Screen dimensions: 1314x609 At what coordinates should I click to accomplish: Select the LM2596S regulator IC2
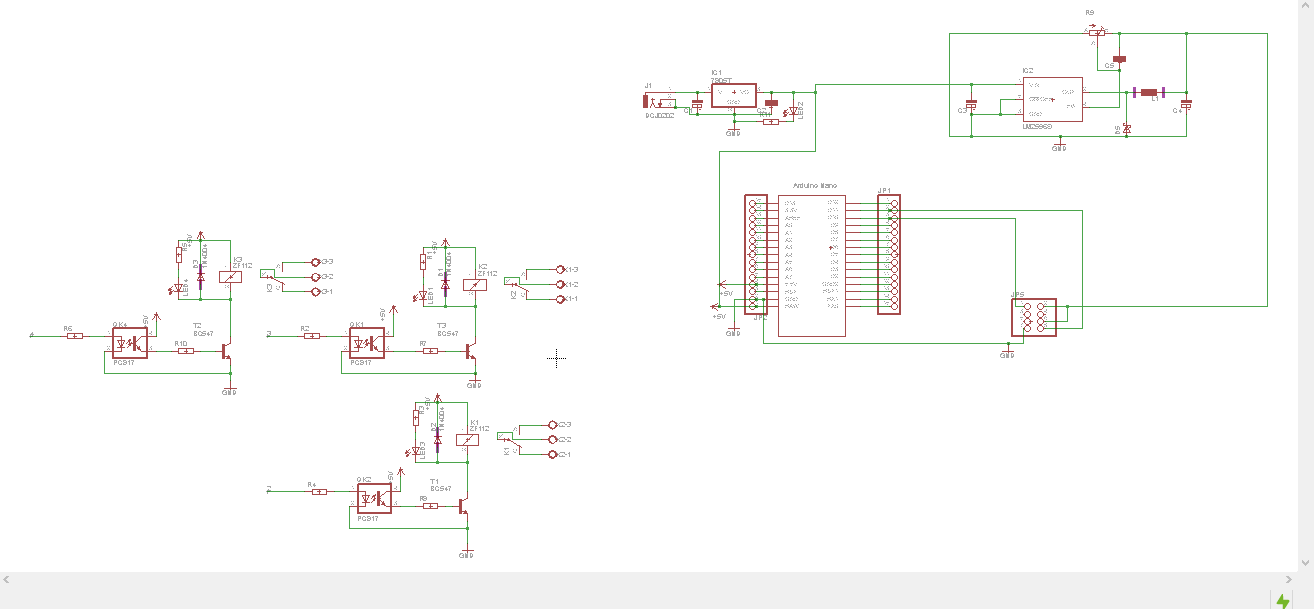[1053, 100]
